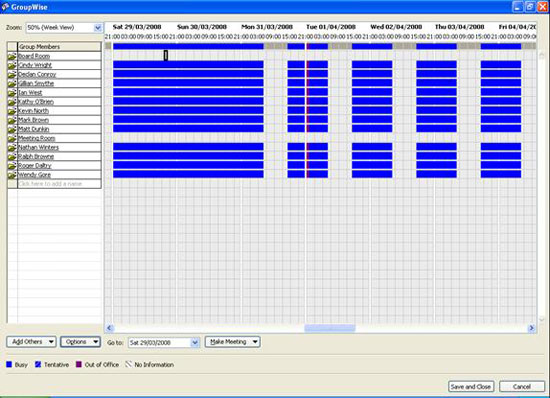Click the red current-time line on Tuesday
Image resolution: width=550 pixels, height=398 pixels.
point(307,110)
